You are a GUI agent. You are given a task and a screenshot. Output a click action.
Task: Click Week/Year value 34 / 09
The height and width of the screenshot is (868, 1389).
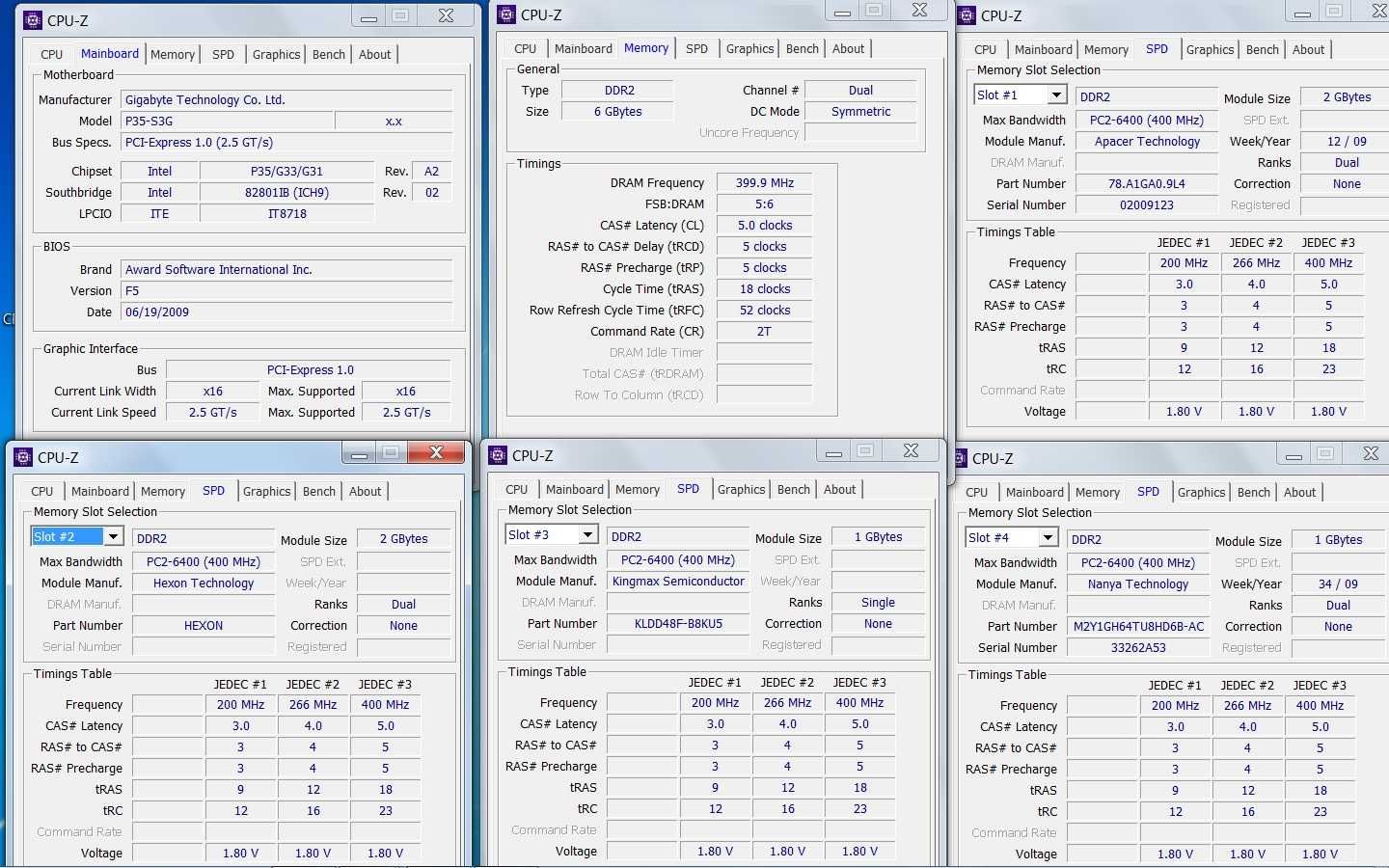[x=1338, y=583]
